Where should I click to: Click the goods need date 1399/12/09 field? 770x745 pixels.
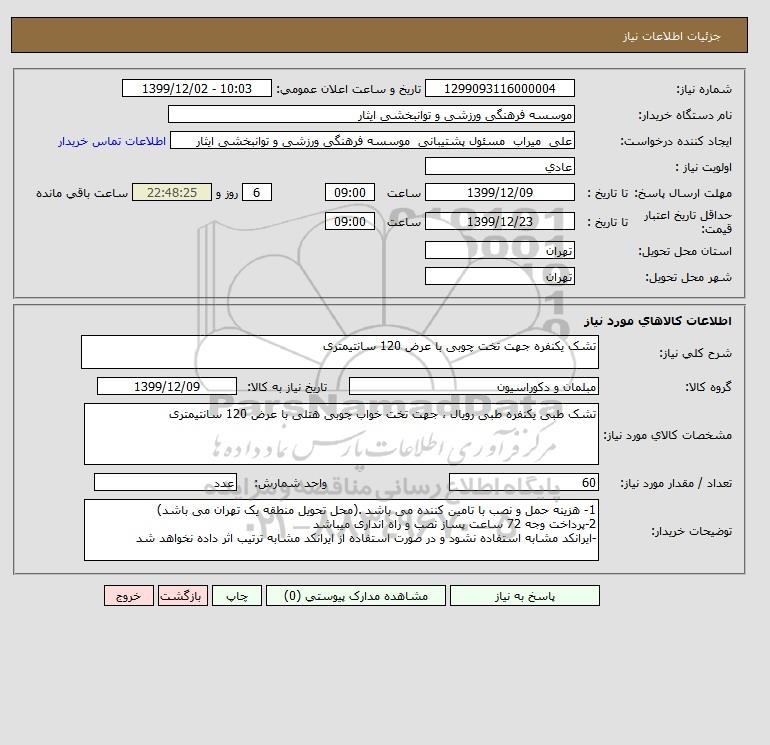tap(167, 386)
